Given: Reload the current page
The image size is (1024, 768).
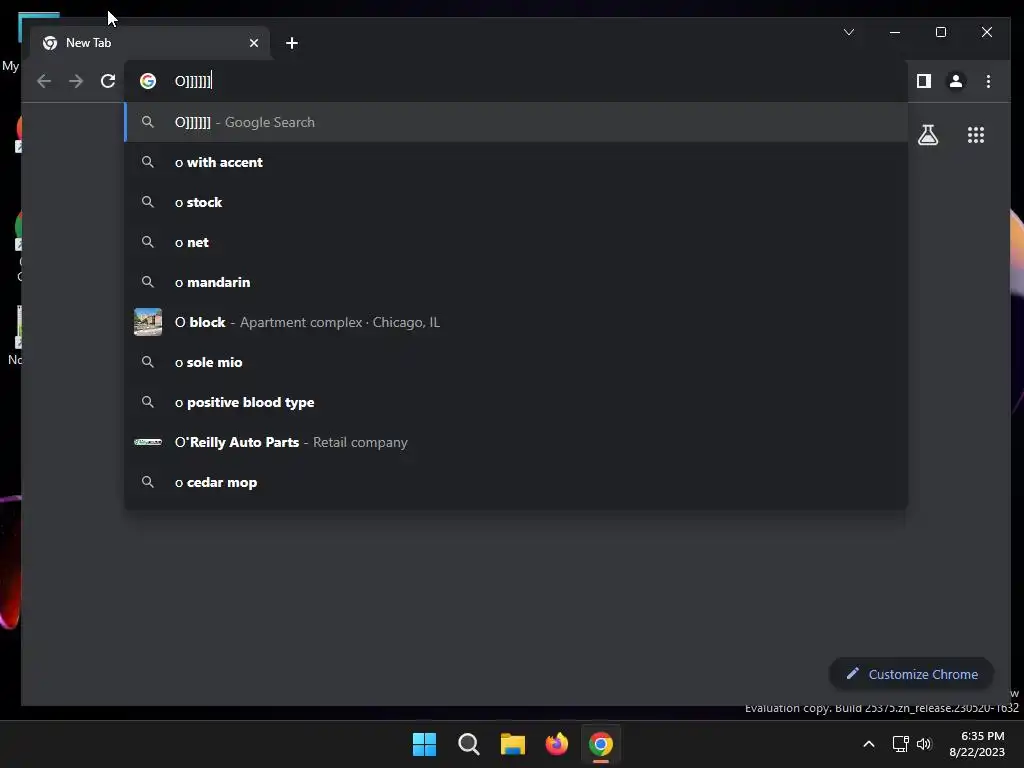Looking at the screenshot, I should pyautogui.click(x=108, y=81).
